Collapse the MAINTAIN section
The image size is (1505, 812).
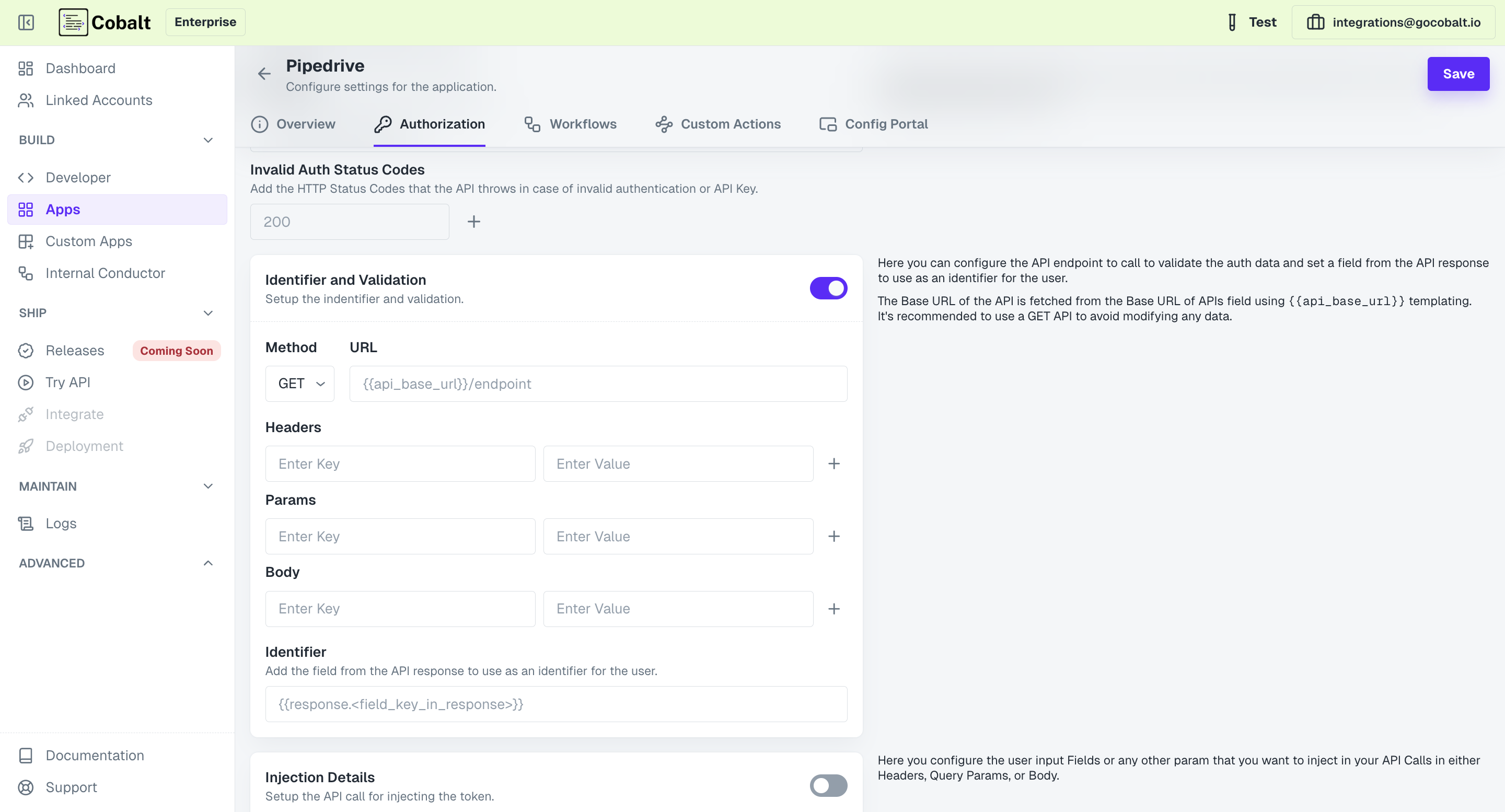click(x=208, y=486)
